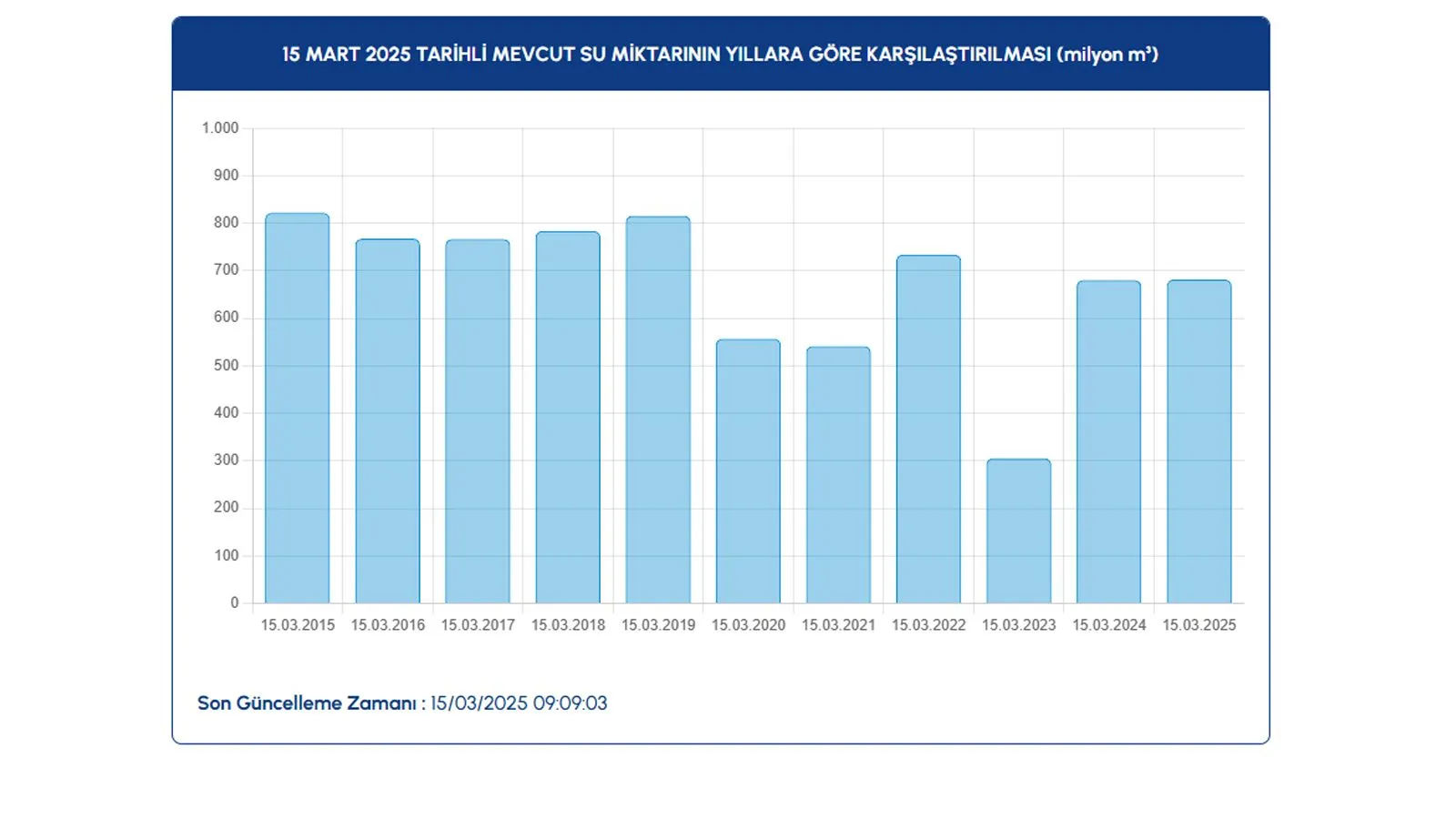Click the x-axis label 15.03.2016
Image resolution: width=1456 pixels, height=819 pixels.
388,625
